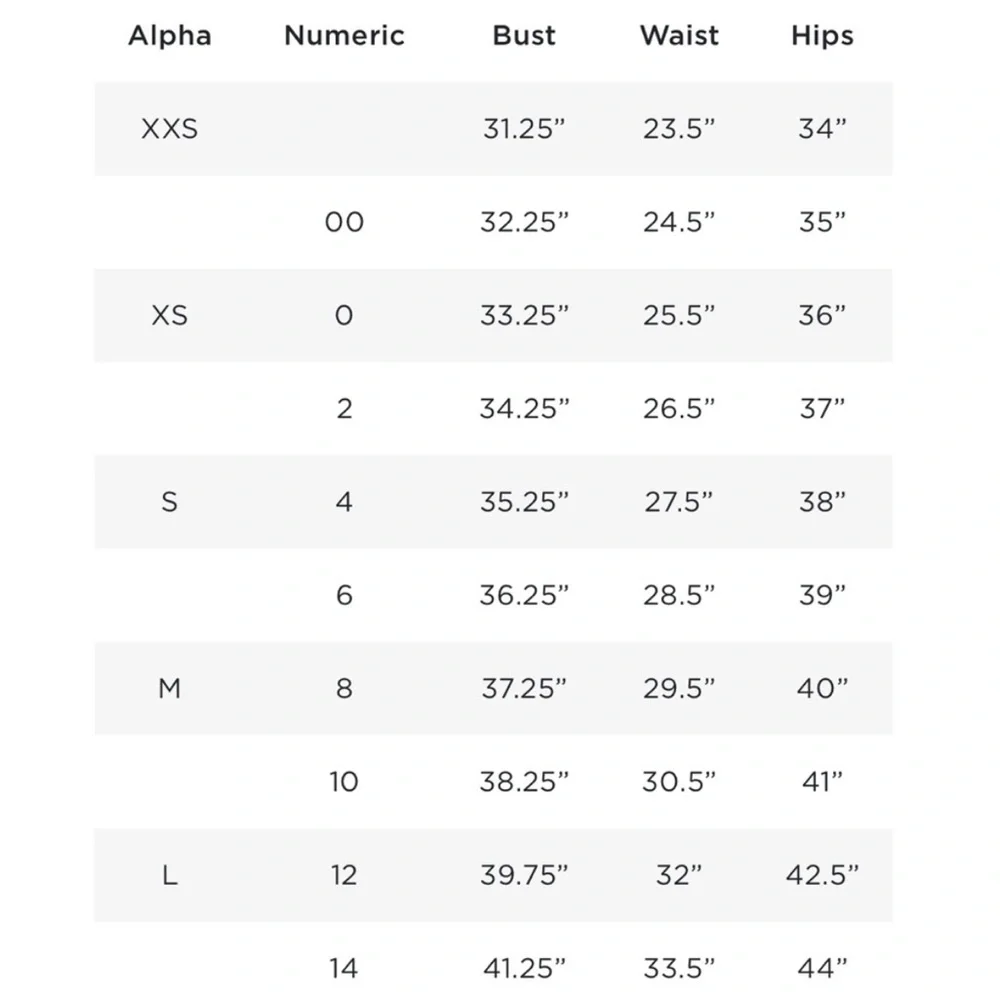The height and width of the screenshot is (1000, 1000).
Task: Click the L alpha size label
Action: 170,875
